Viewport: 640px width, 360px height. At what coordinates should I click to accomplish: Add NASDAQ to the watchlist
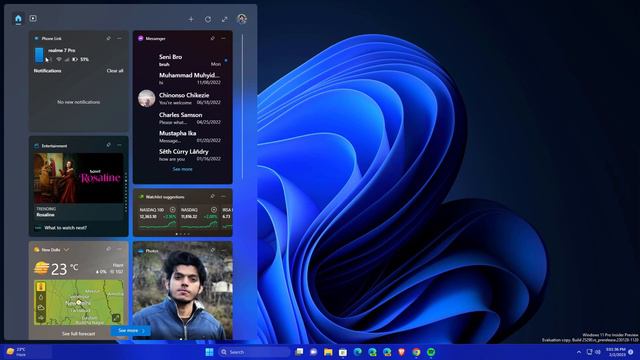coord(213,209)
